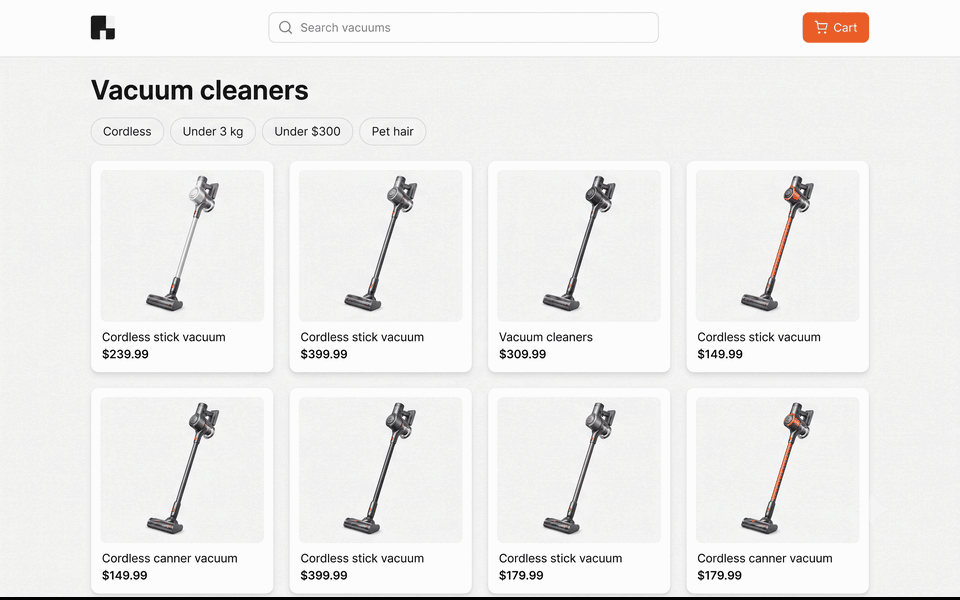Toggle the Cordless filter chip
960x600 pixels.
(127, 132)
